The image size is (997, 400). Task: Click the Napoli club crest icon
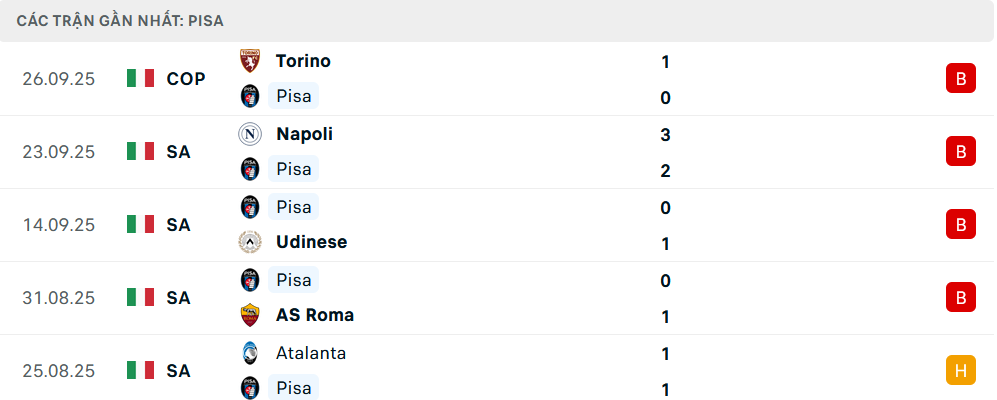click(249, 134)
